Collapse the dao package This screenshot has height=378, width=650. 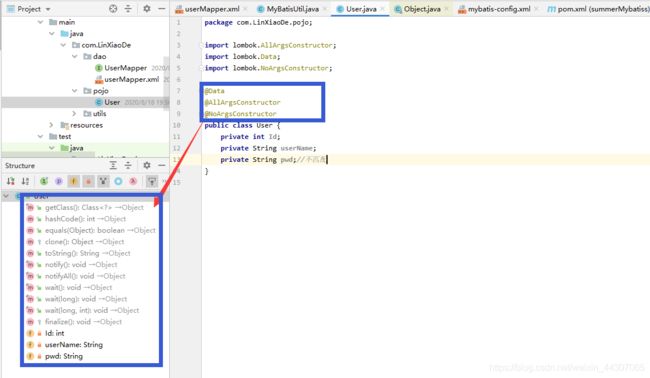[x=75, y=56]
